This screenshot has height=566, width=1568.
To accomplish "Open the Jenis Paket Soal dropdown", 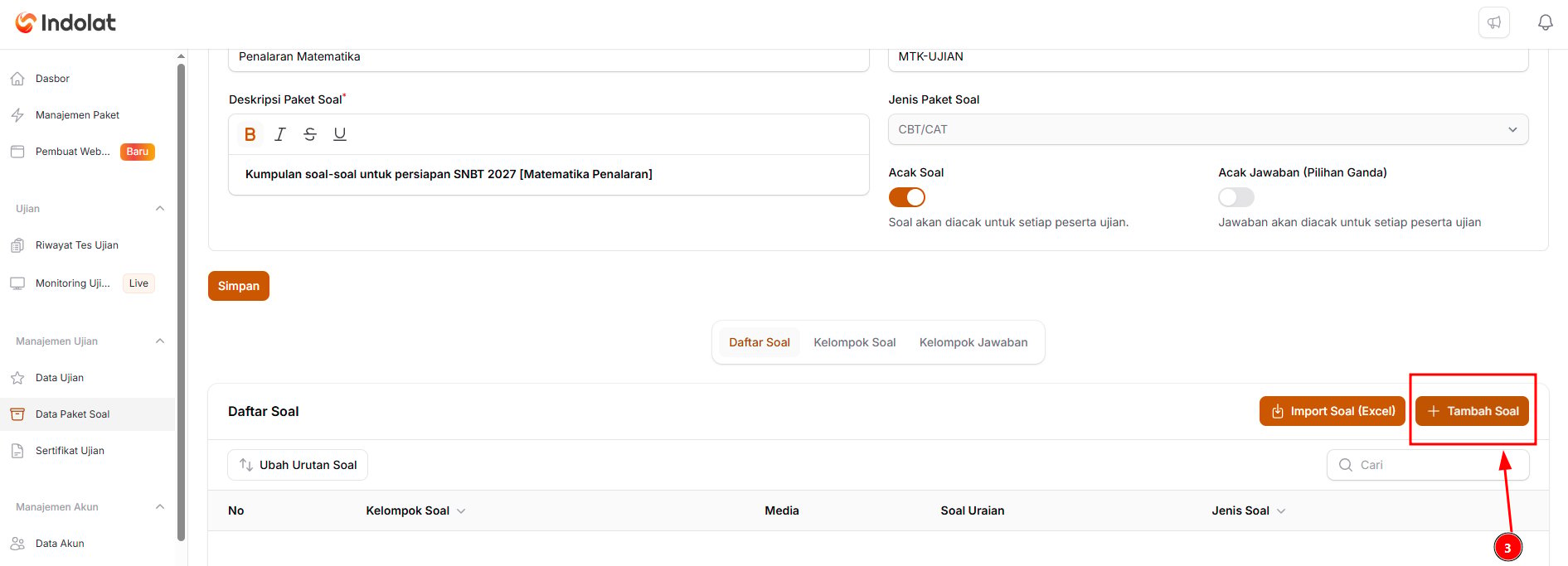I will 1208,129.
